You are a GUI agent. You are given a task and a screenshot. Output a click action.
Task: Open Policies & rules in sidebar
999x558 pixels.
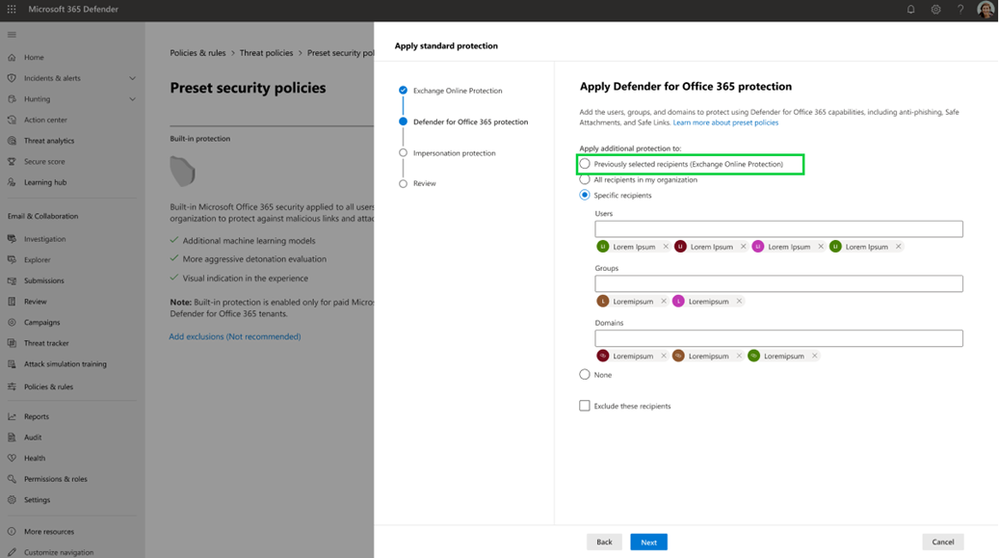[x=48, y=387]
